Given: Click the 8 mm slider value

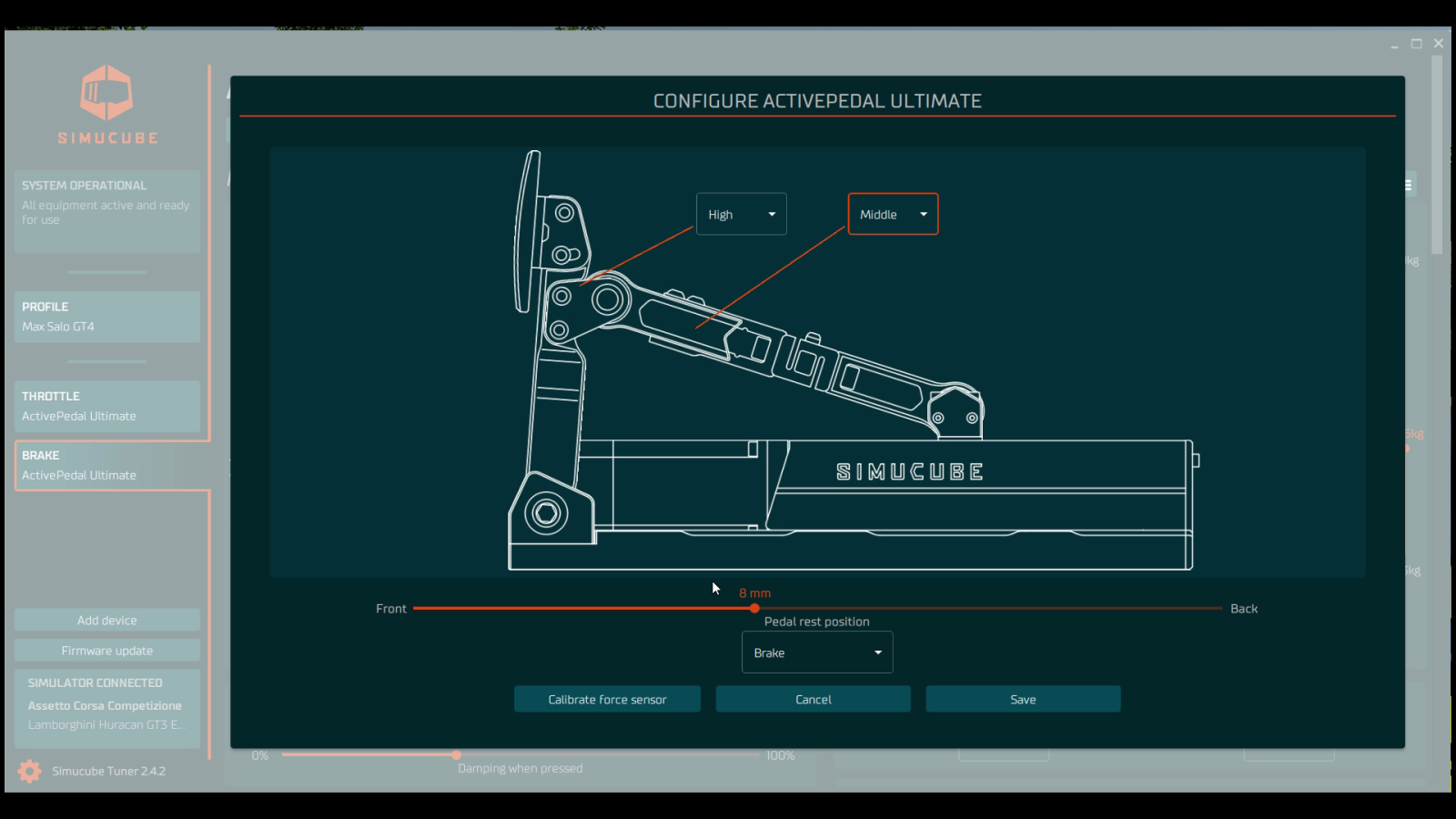Looking at the screenshot, I should (754, 592).
